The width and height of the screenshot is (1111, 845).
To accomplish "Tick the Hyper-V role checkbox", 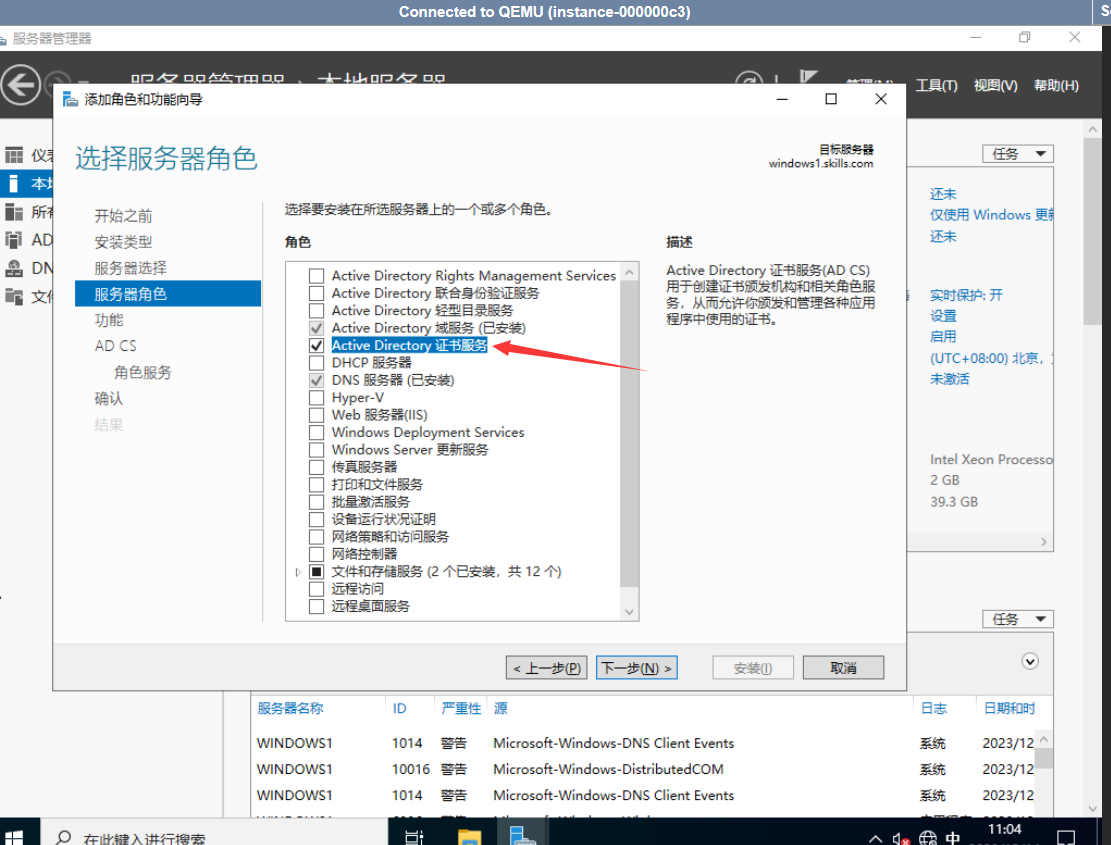I will (x=316, y=398).
